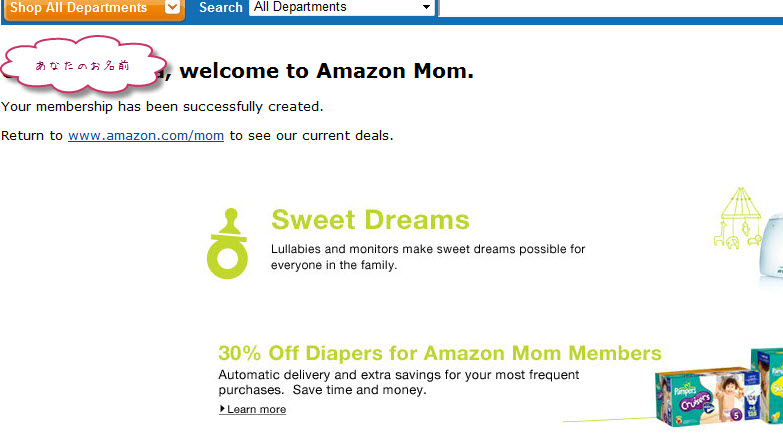The image size is (783, 443).
Task: Expand the All Departments search category dropdown
Action: [x=342, y=7]
